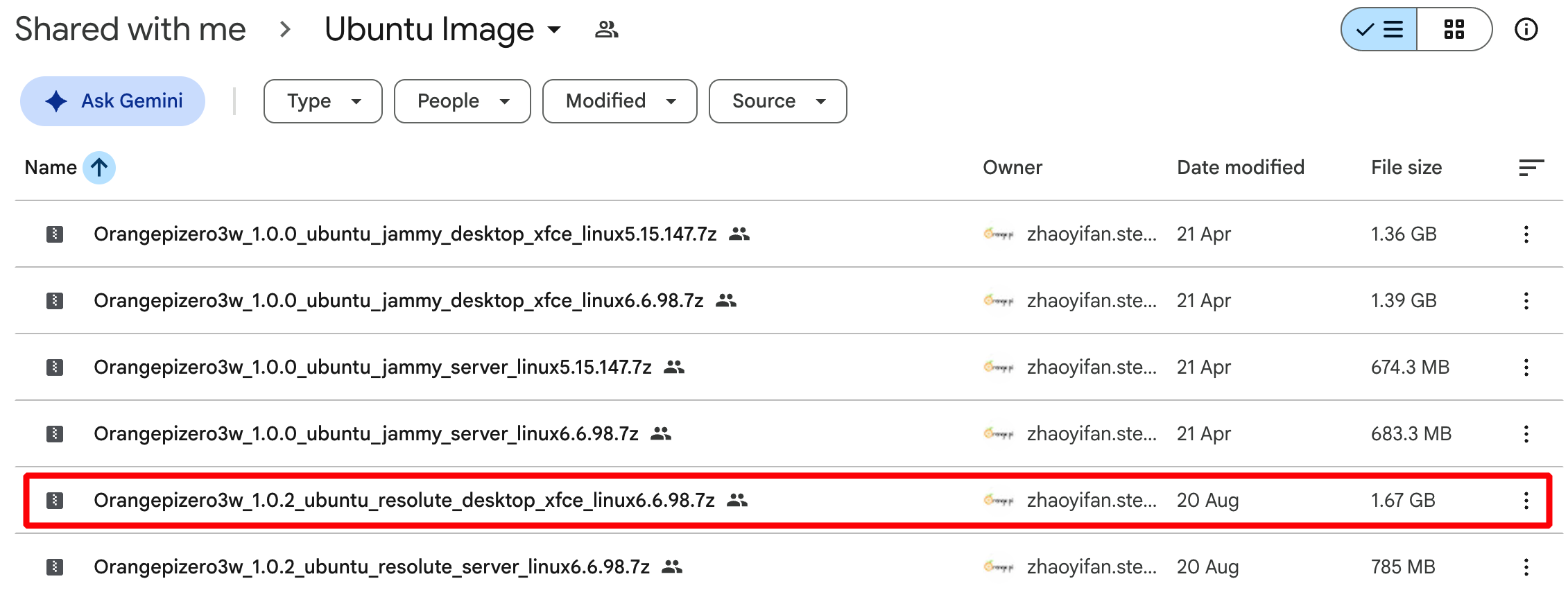Click archive icon for jammy_server_linux6.6.98.7z
Viewport: 1568px width, 597px height.
(x=55, y=434)
